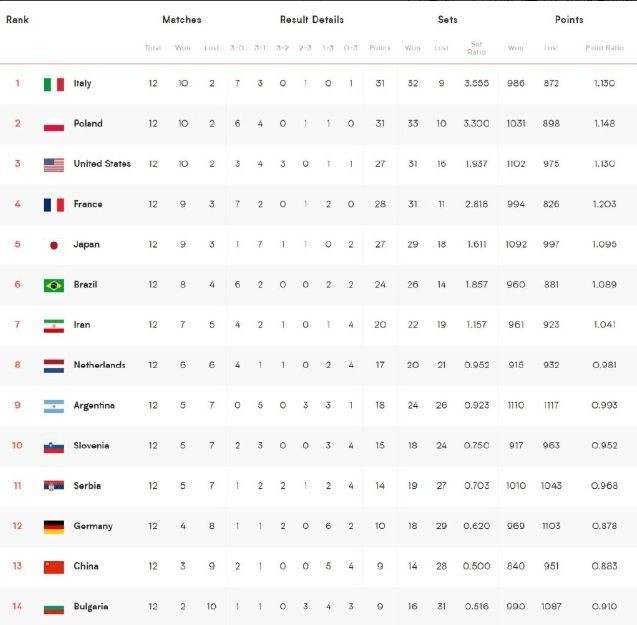Click the Japan flag icon
637x625 pixels.
[x=54, y=245]
